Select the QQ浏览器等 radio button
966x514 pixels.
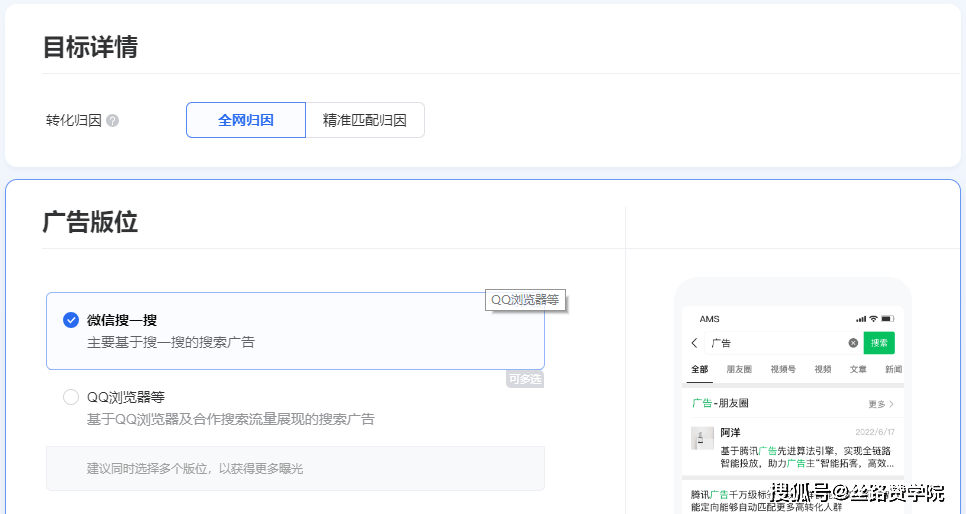pos(71,397)
